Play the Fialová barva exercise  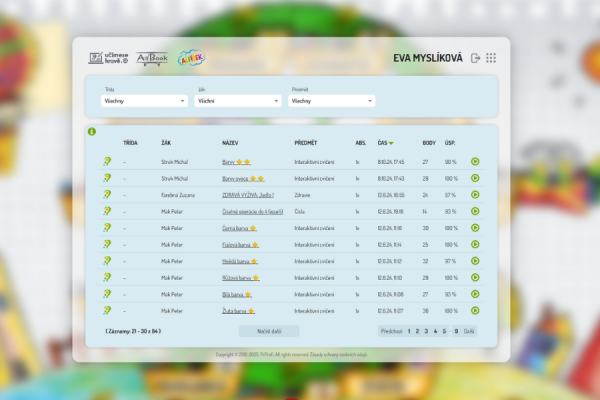coord(475,244)
